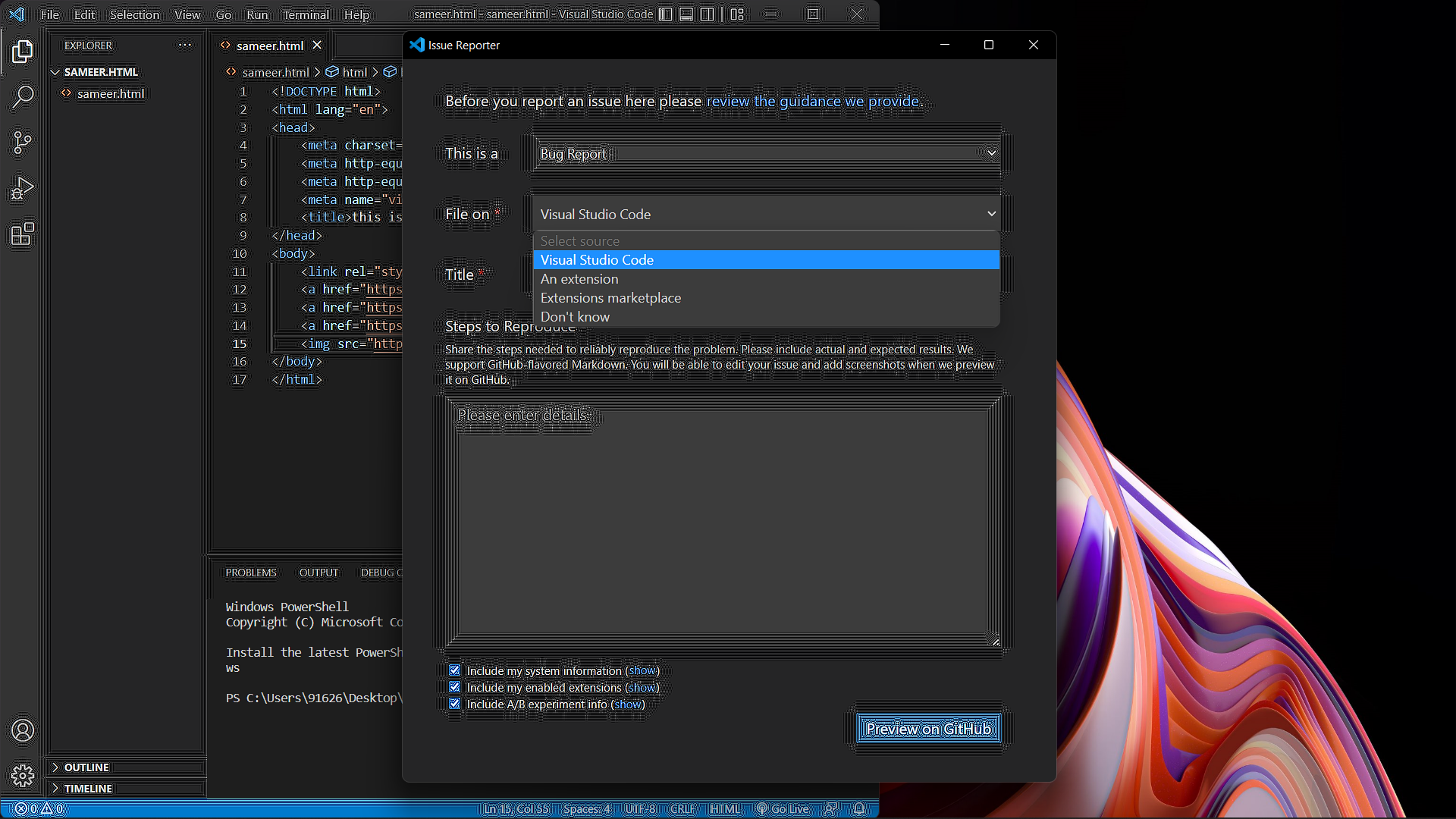Open the notifications bell icon
Viewport: 1456px width, 819px height.
tap(858, 808)
